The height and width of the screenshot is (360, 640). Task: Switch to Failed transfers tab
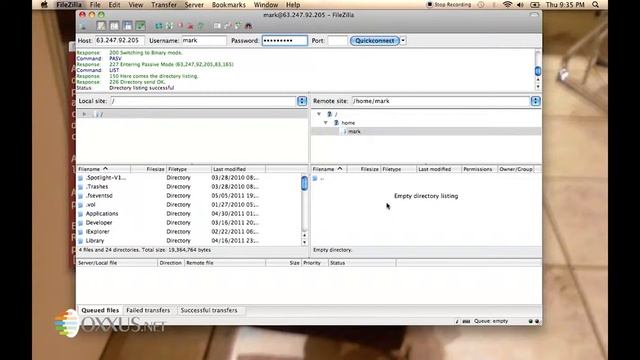click(x=148, y=310)
